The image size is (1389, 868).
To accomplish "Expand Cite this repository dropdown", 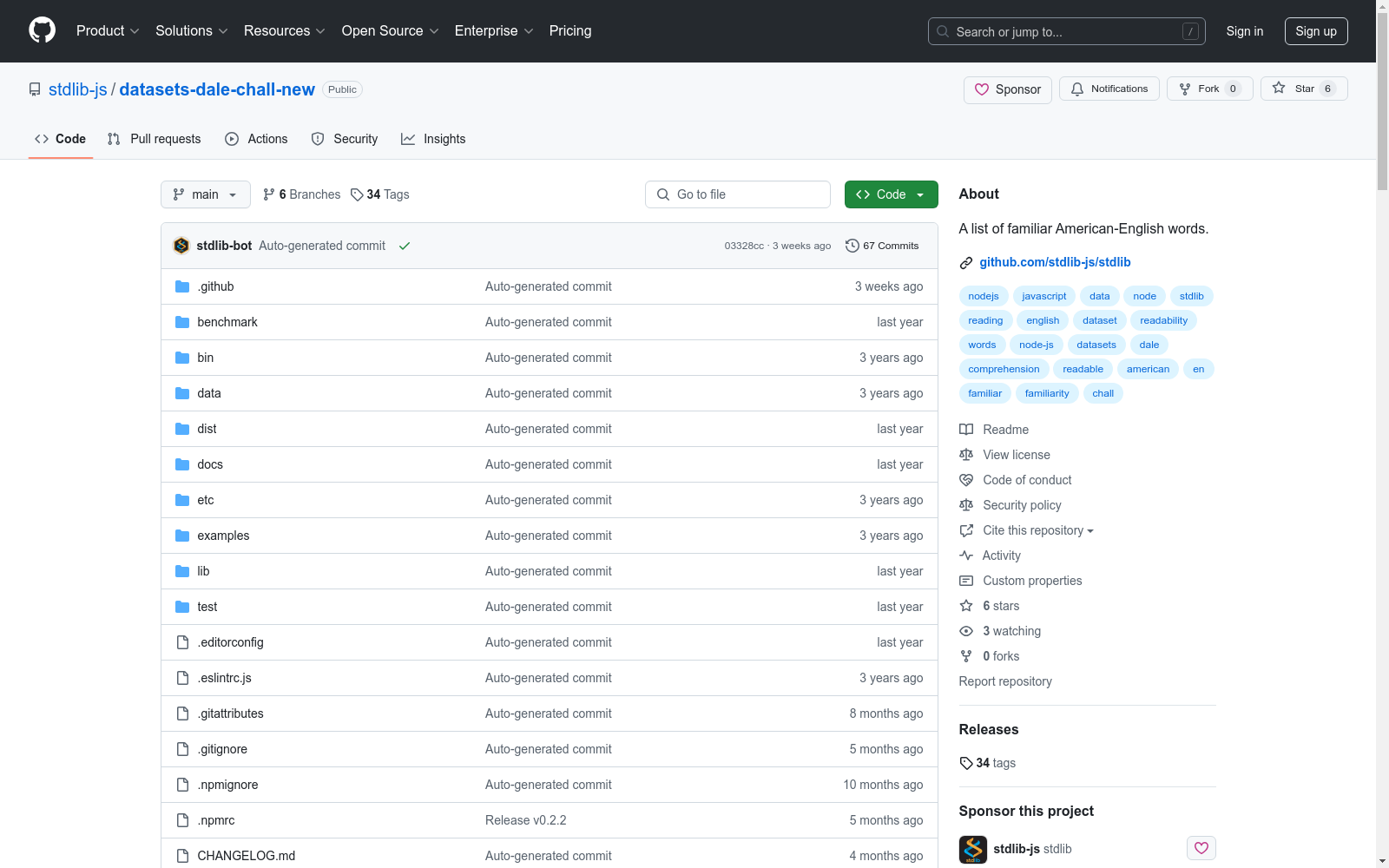I will coord(1038,530).
